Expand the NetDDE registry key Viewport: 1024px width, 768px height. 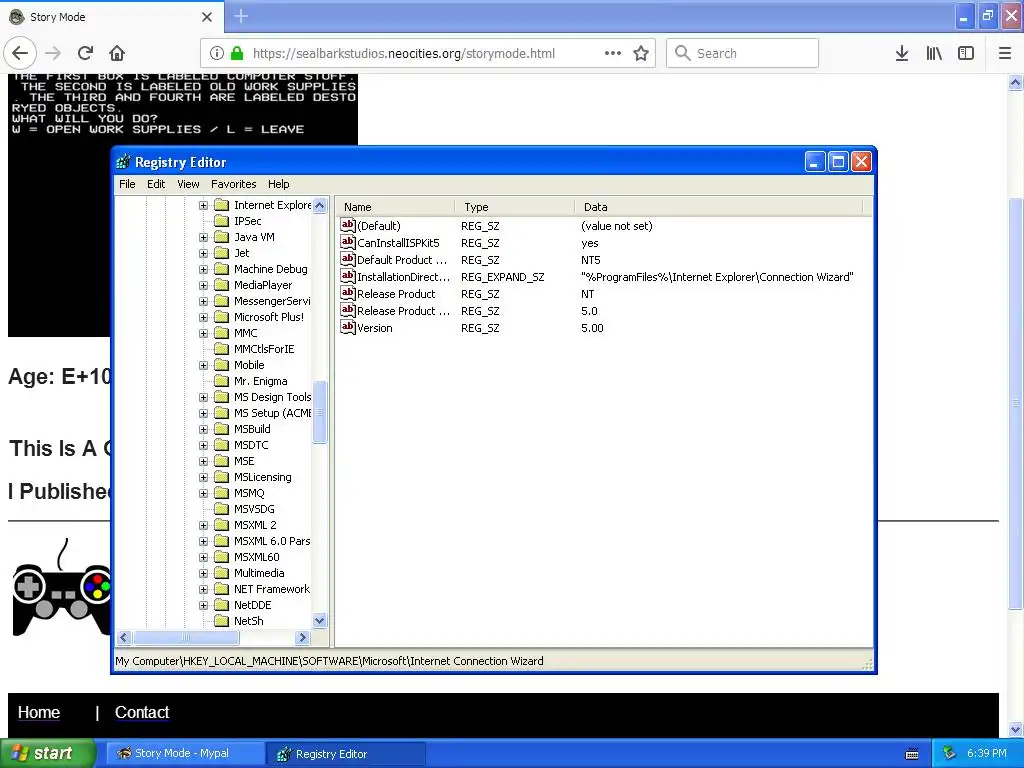click(203, 605)
